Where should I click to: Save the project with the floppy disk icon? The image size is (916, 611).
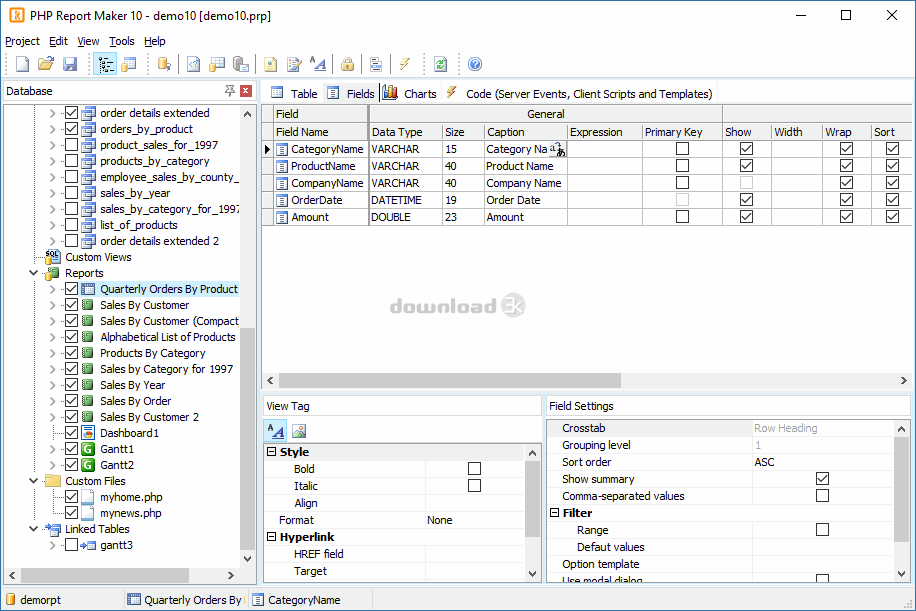click(x=70, y=64)
